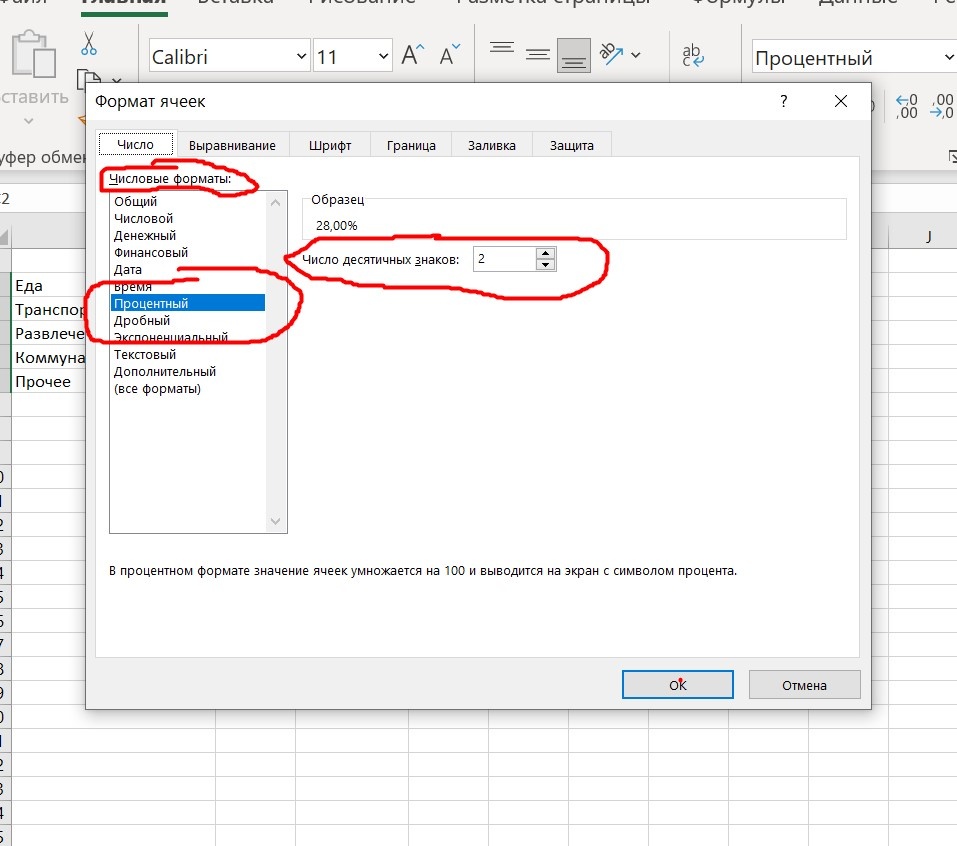Screen dimensions: 957x846
Task: Increase font size with the larger A icon
Action: click(x=413, y=55)
